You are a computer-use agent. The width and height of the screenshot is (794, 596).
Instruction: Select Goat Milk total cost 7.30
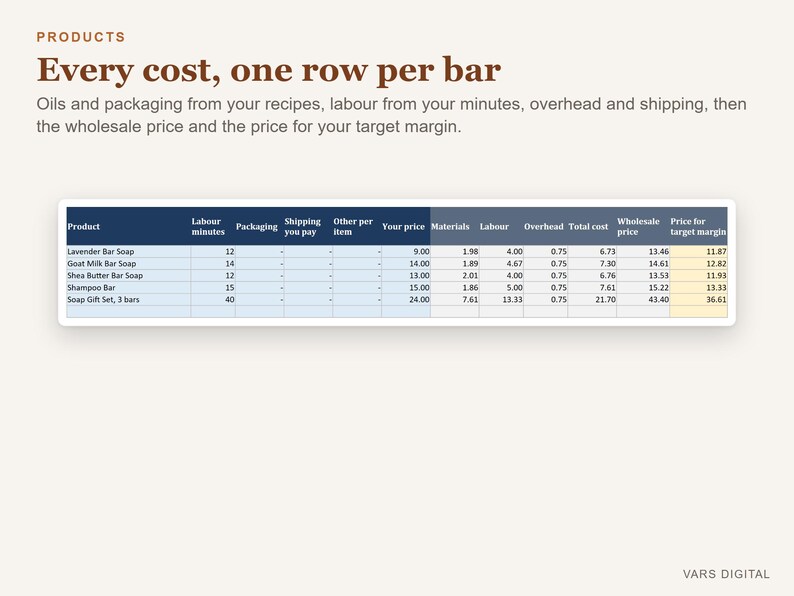pyautogui.click(x=592, y=264)
